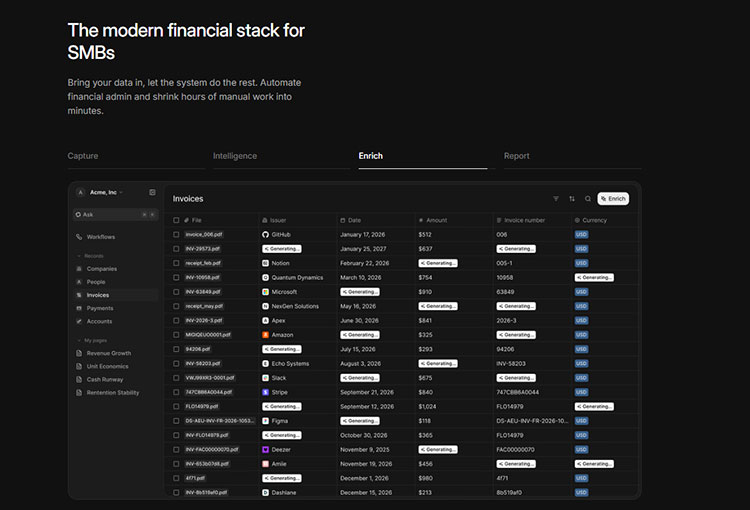Open Companies in the sidebar
This screenshot has width=750, height=510.
coord(101,269)
